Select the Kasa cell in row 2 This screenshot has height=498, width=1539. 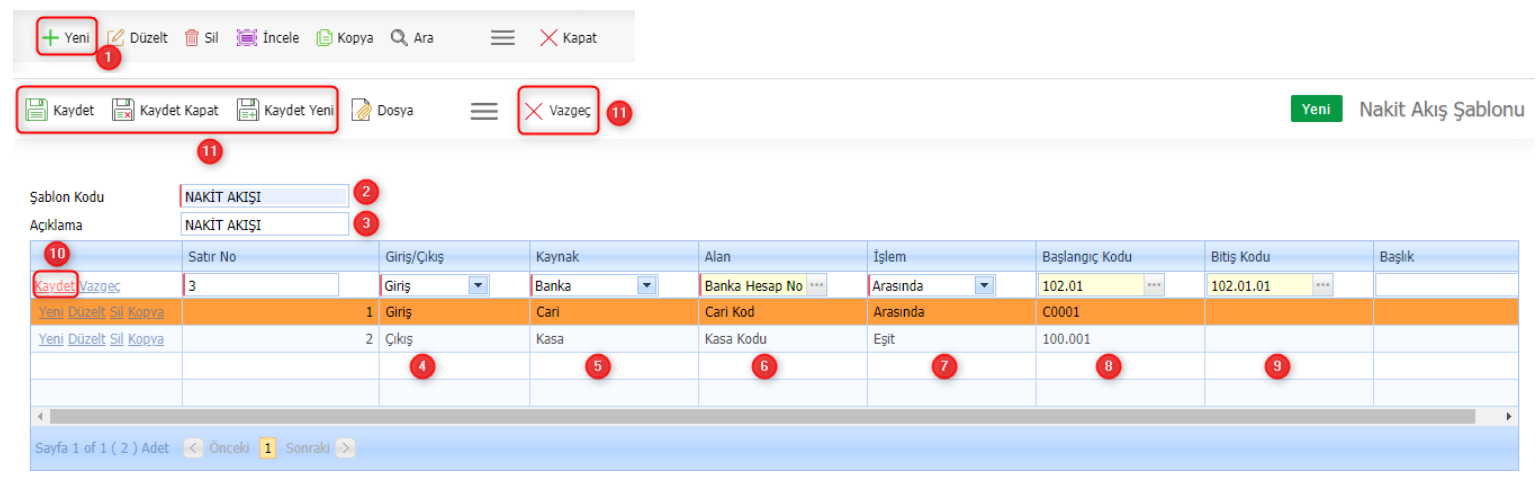[614, 339]
